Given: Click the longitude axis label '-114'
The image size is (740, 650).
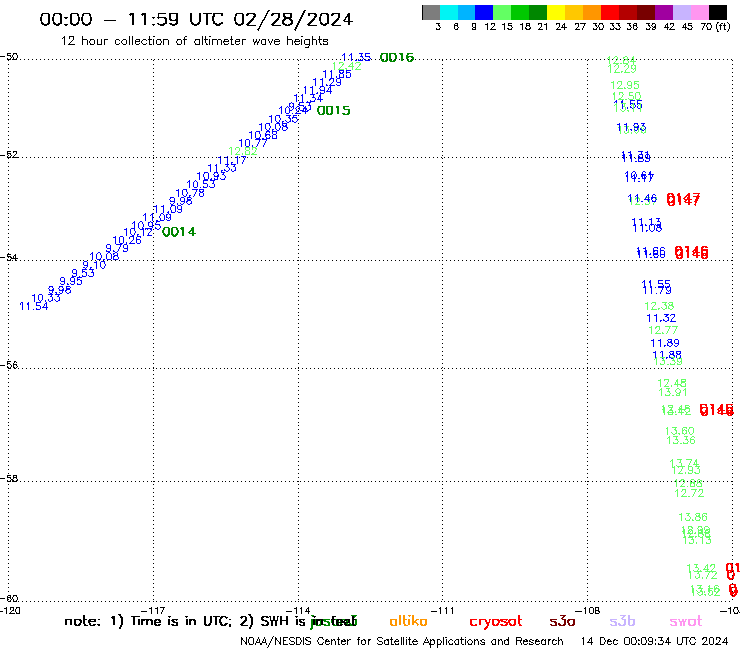Looking at the screenshot, I should tap(298, 611).
